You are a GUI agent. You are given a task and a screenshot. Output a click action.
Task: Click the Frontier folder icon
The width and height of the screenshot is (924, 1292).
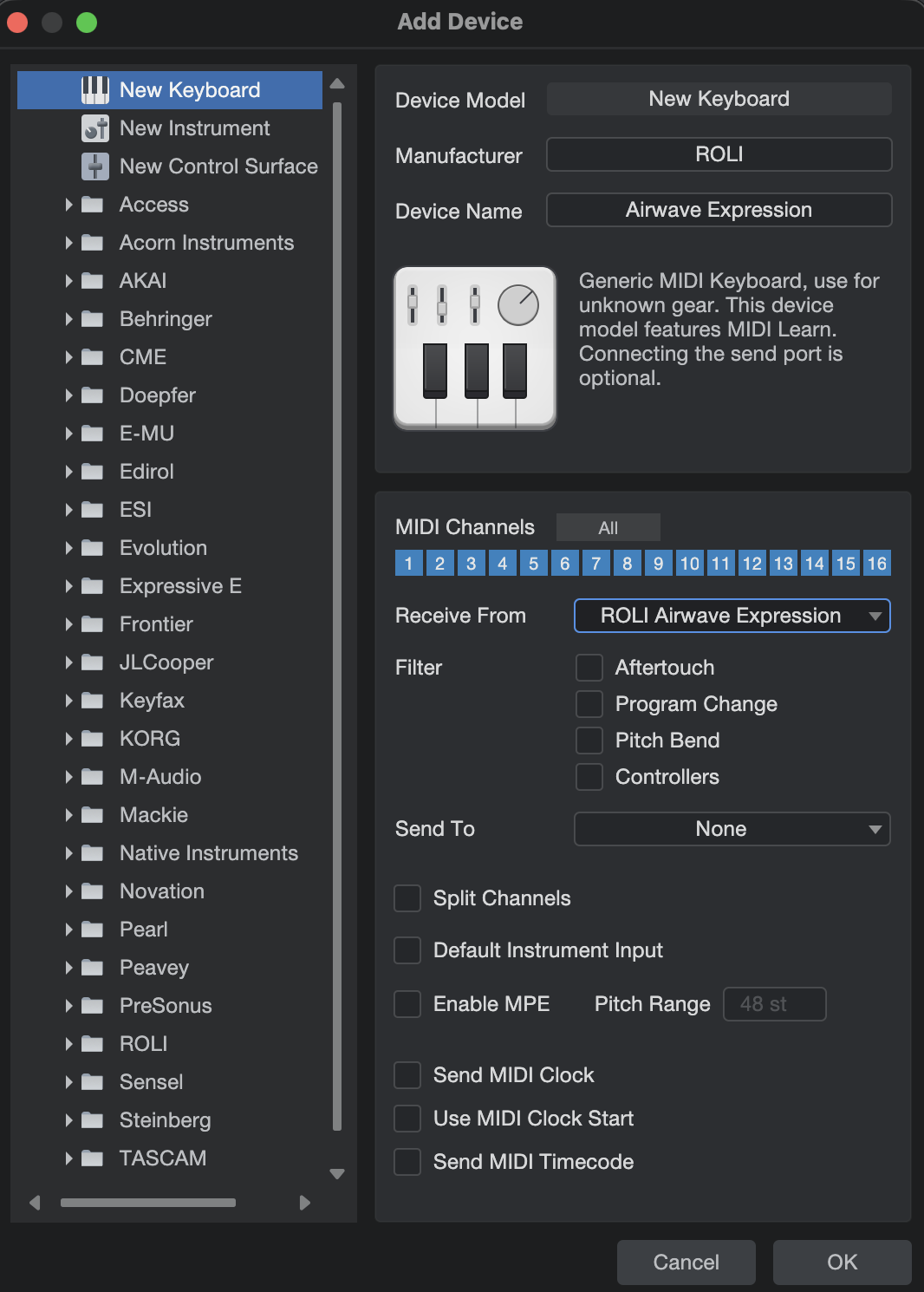point(92,624)
